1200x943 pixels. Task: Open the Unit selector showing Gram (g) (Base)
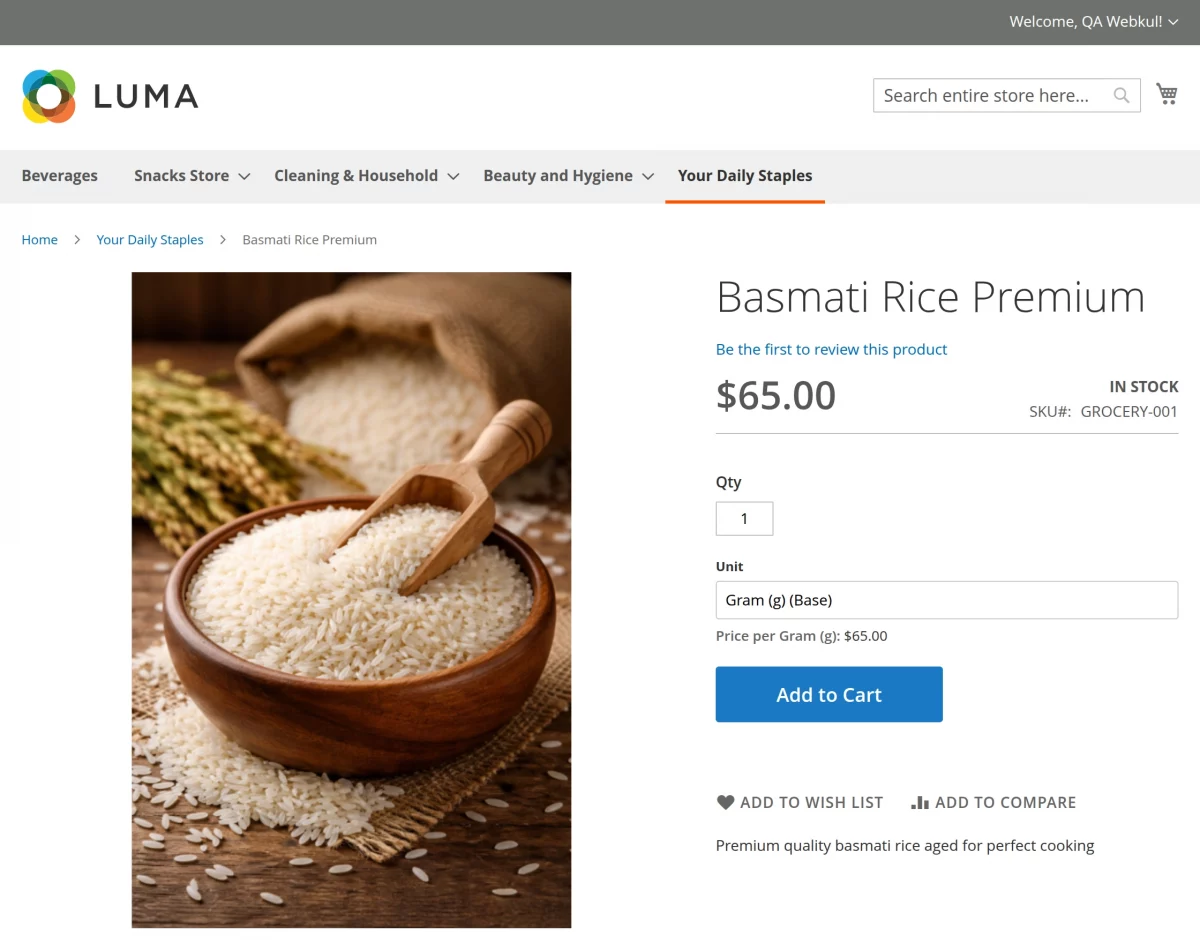(946, 599)
